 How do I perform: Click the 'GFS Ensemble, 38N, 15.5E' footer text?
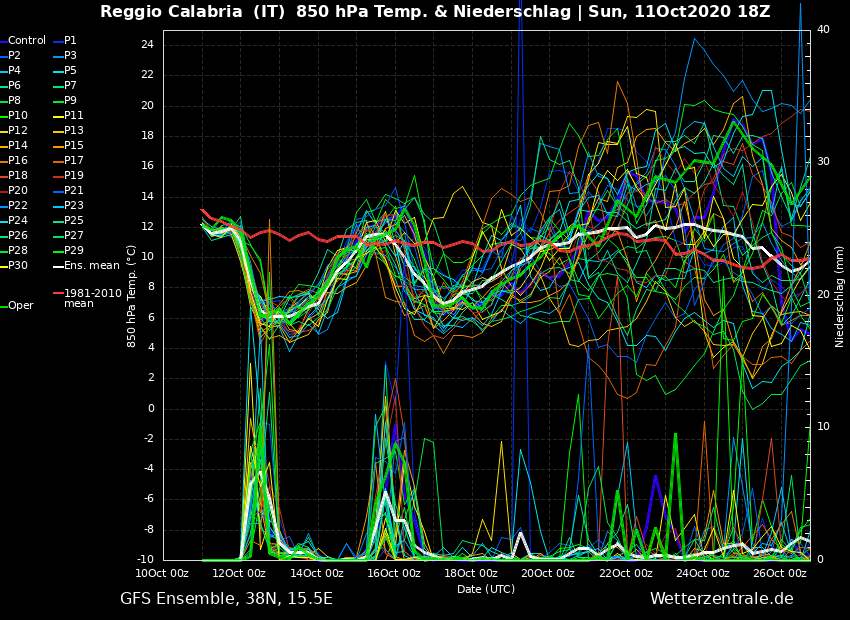tap(226, 599)
